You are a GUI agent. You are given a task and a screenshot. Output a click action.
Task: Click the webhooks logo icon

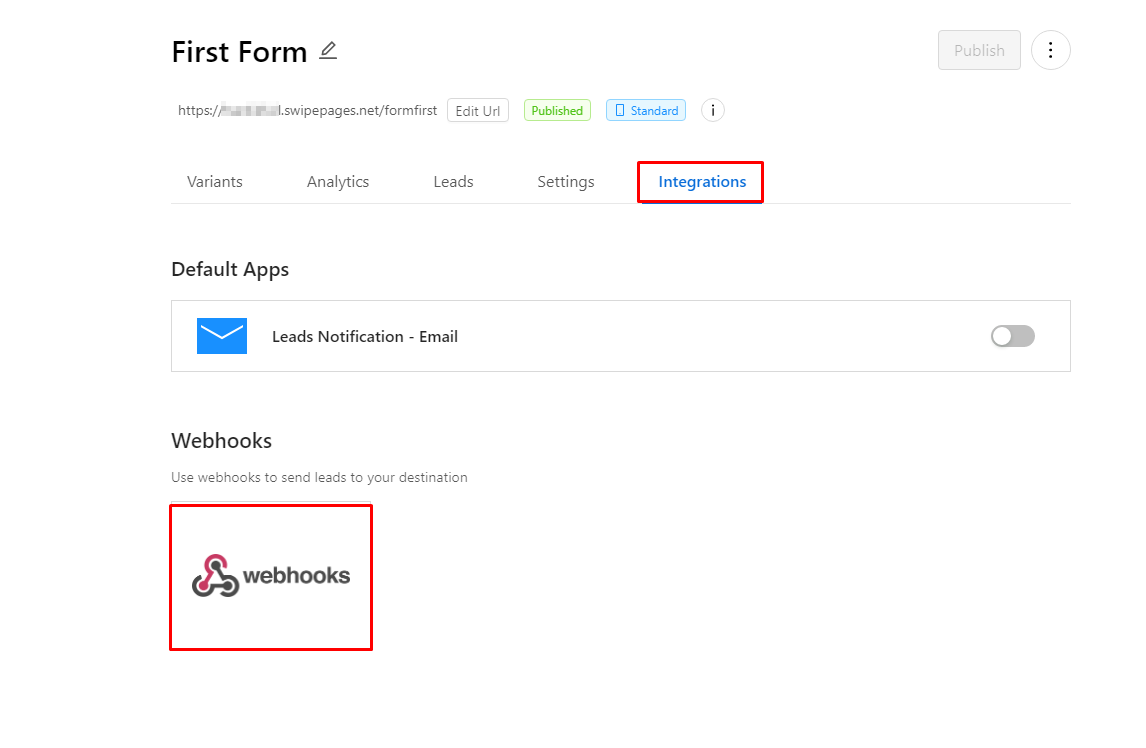click(215, 575)
